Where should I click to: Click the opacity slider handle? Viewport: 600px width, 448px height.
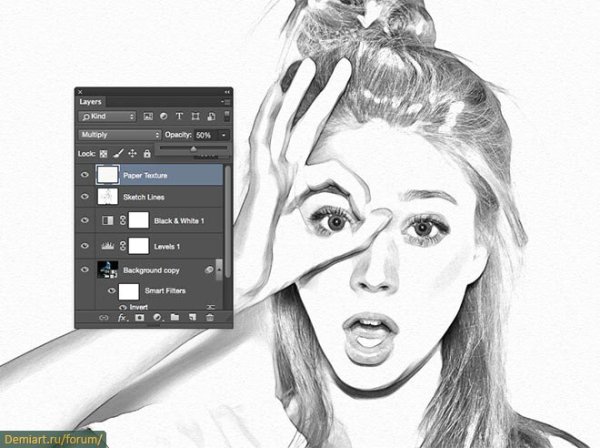pos(193,148)
